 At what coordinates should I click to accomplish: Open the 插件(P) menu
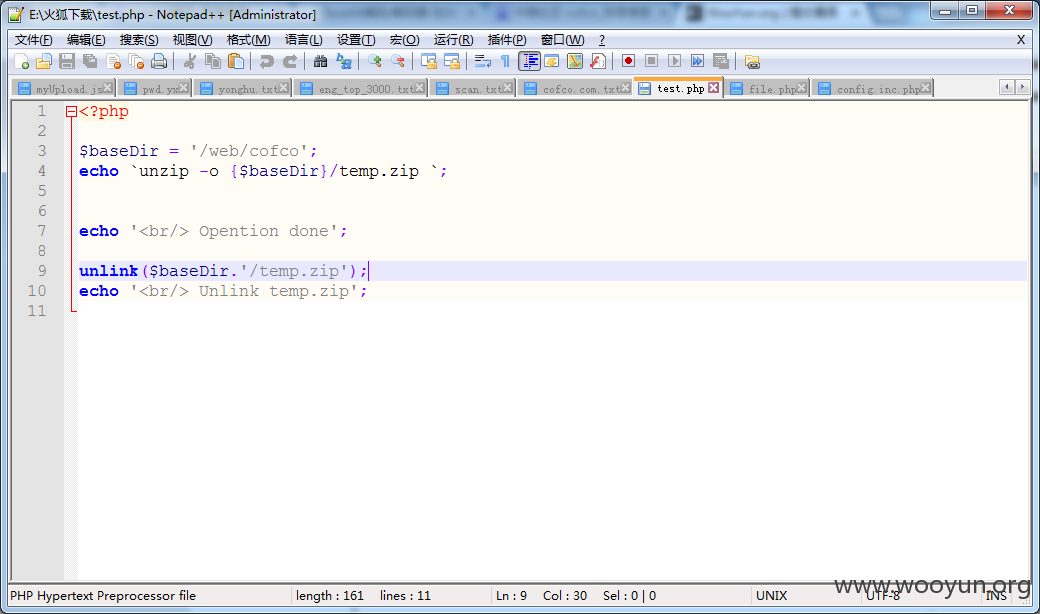[507, 40]
